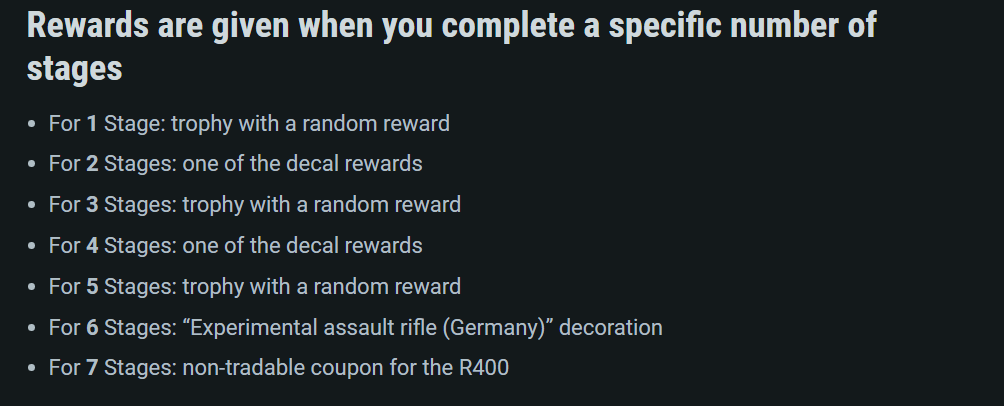Click the bold number 2 in the list
Image resolution: width=1004 pixels, height=406 pixels.
click(x=92, y=164)
